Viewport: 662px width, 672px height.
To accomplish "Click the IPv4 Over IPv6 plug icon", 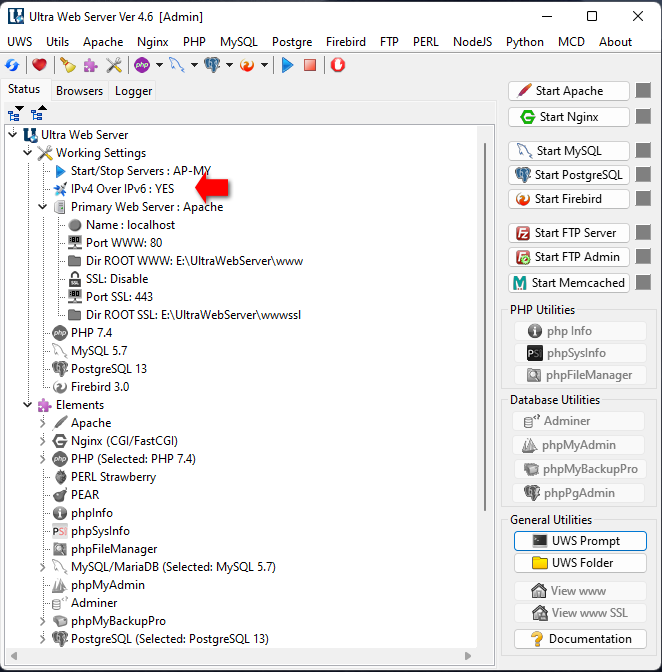I will pyautogui.click(x=60, y=189).
